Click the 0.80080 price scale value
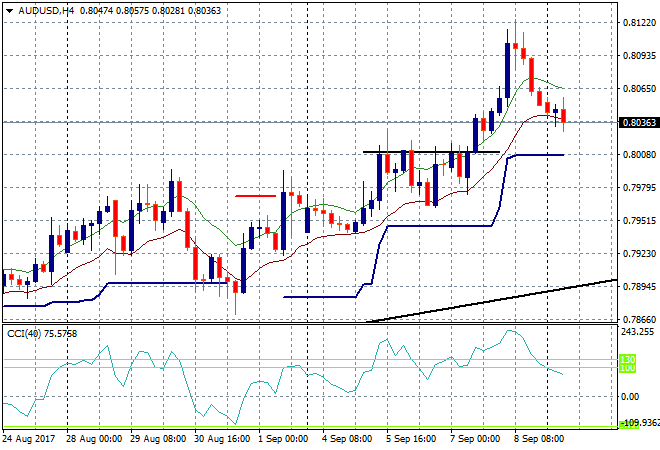The image size is (660, 450). [x=639, y=154]
